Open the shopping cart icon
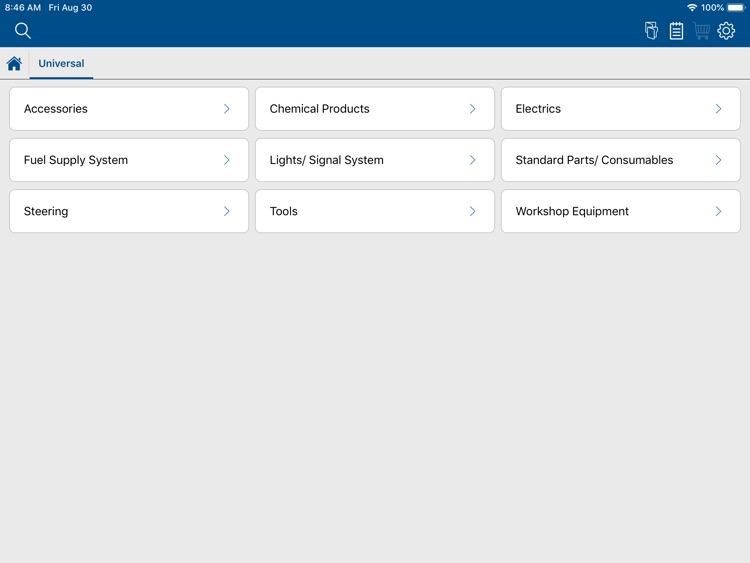Viewport: 750px width, 563px height. point(701,31)
